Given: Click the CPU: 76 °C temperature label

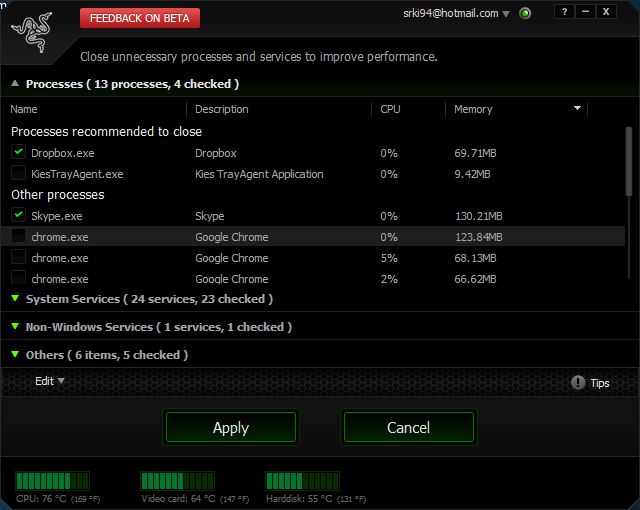Looking at the screenshot, I should (x=58, y=499).
